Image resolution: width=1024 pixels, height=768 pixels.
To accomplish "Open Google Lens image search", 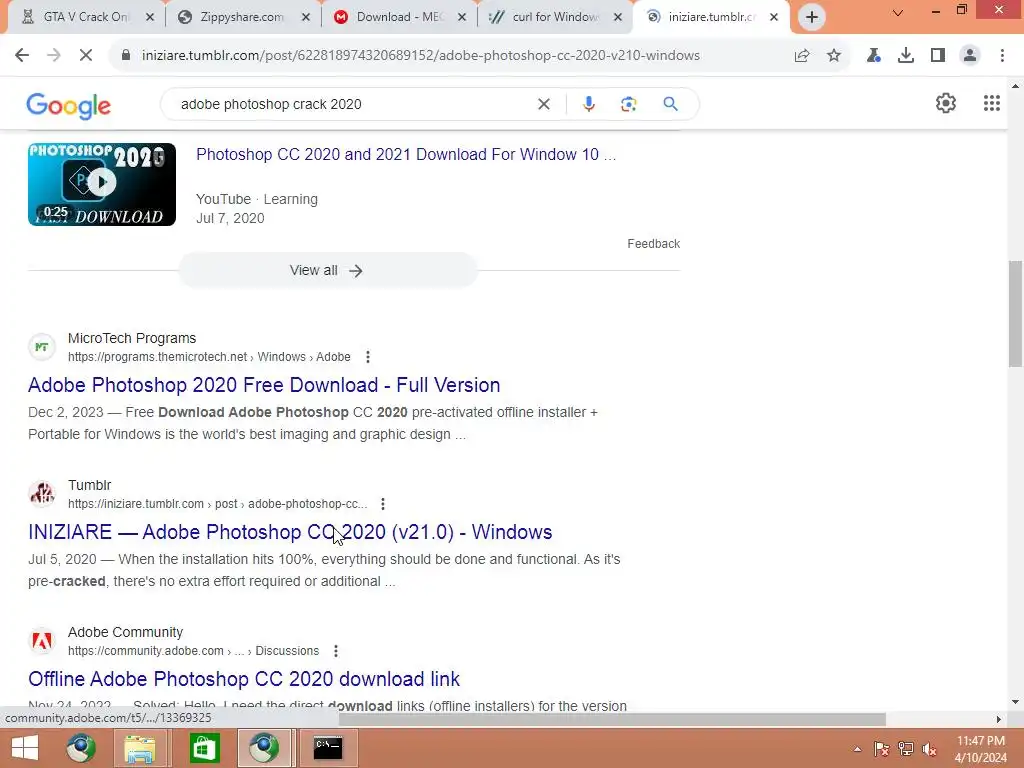I will (x=628, y=104).
